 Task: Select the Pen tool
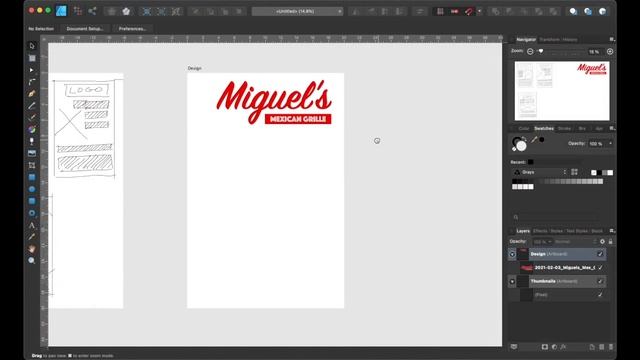point(32,93)
